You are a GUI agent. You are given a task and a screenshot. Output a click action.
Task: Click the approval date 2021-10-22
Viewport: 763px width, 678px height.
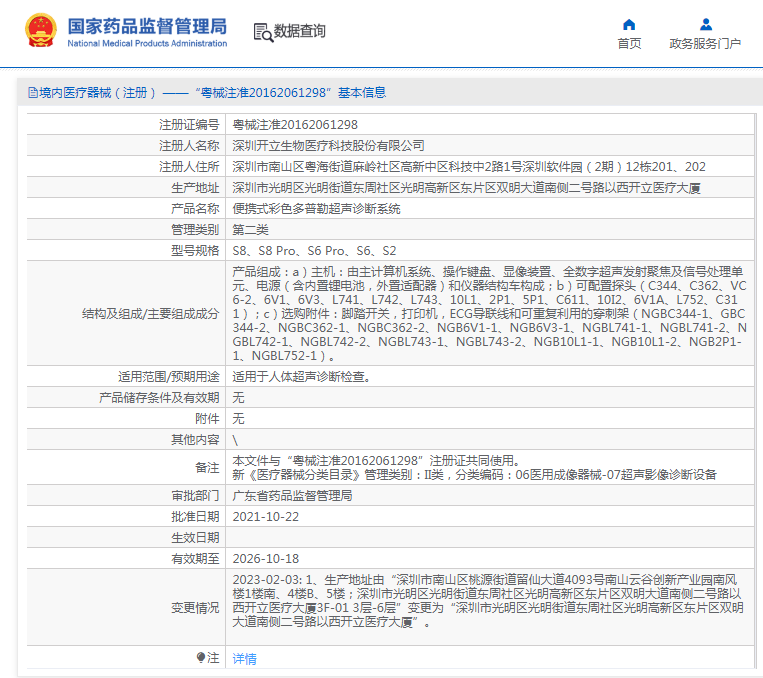pos(265,517)
